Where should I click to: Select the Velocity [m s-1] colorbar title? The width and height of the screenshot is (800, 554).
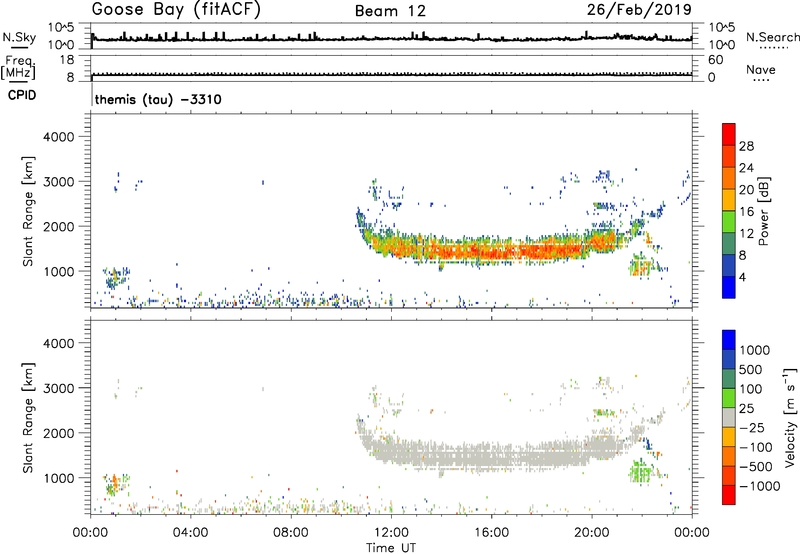click(790, 417)
